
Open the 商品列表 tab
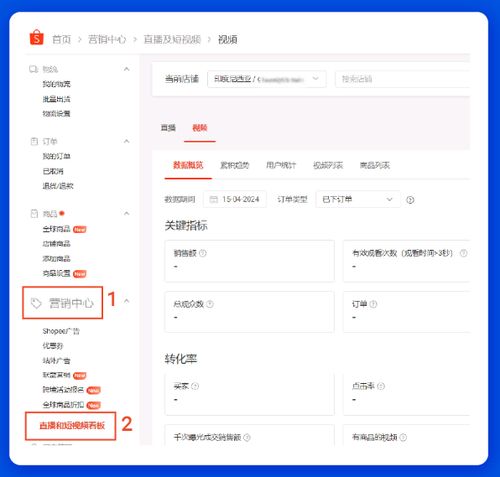point(374,165)
